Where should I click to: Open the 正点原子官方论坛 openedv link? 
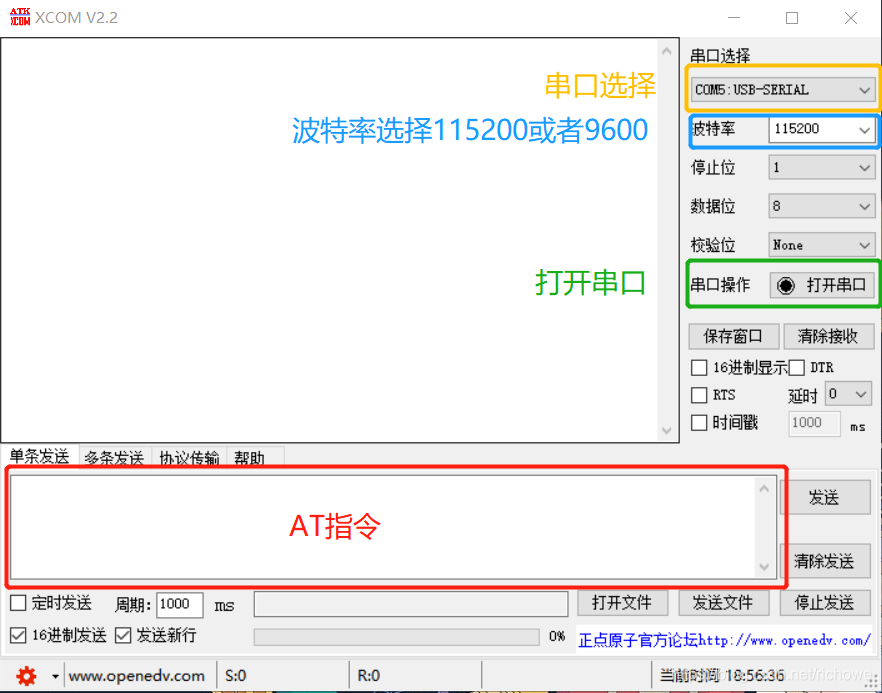[x=724, y=640]
